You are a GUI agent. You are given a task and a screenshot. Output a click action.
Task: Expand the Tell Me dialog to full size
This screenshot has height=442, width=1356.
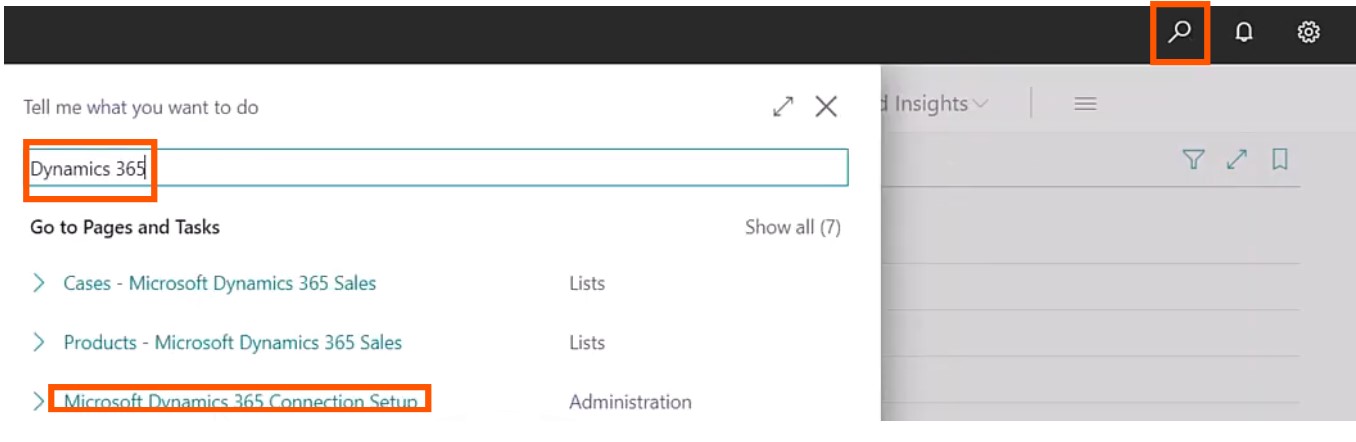[783, 107]
